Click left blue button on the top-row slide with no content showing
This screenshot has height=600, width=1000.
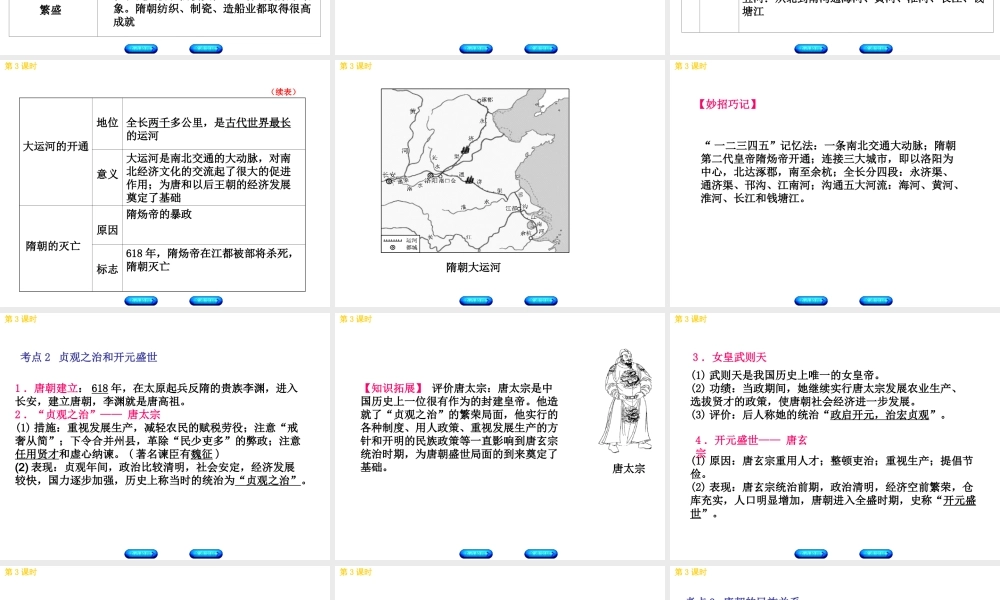pos(476,49)
